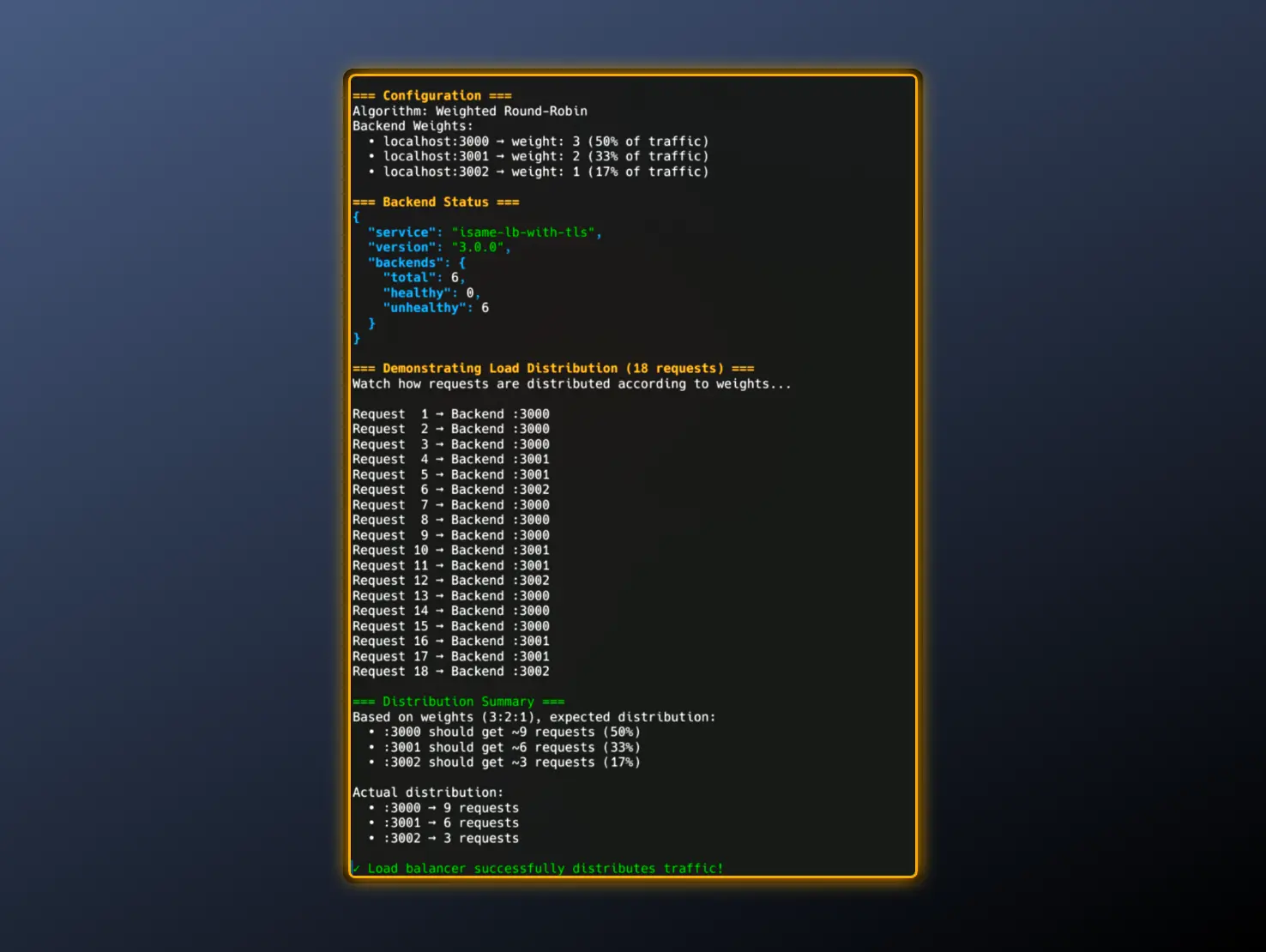Click the Request 12 log line
Viewport: 1266px width, 952px height.
coord(450,581)
